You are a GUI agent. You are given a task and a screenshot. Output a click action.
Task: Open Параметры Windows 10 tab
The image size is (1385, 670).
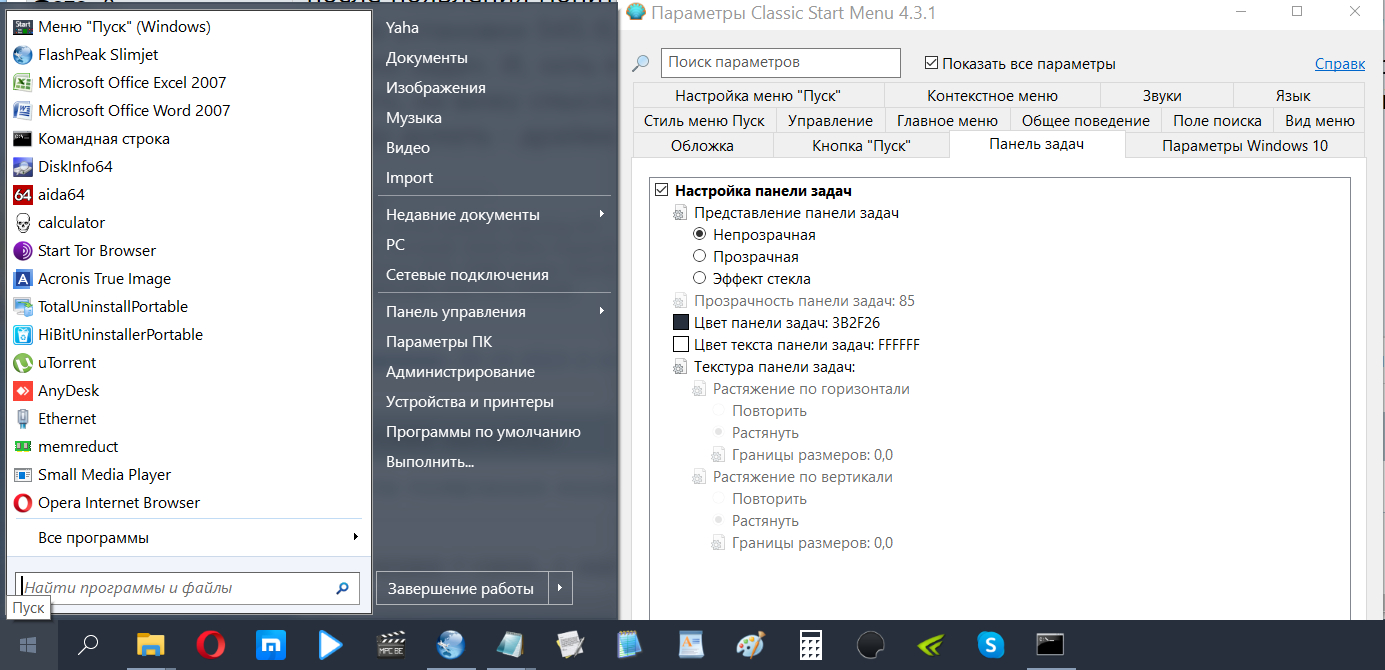point(1245,146)
